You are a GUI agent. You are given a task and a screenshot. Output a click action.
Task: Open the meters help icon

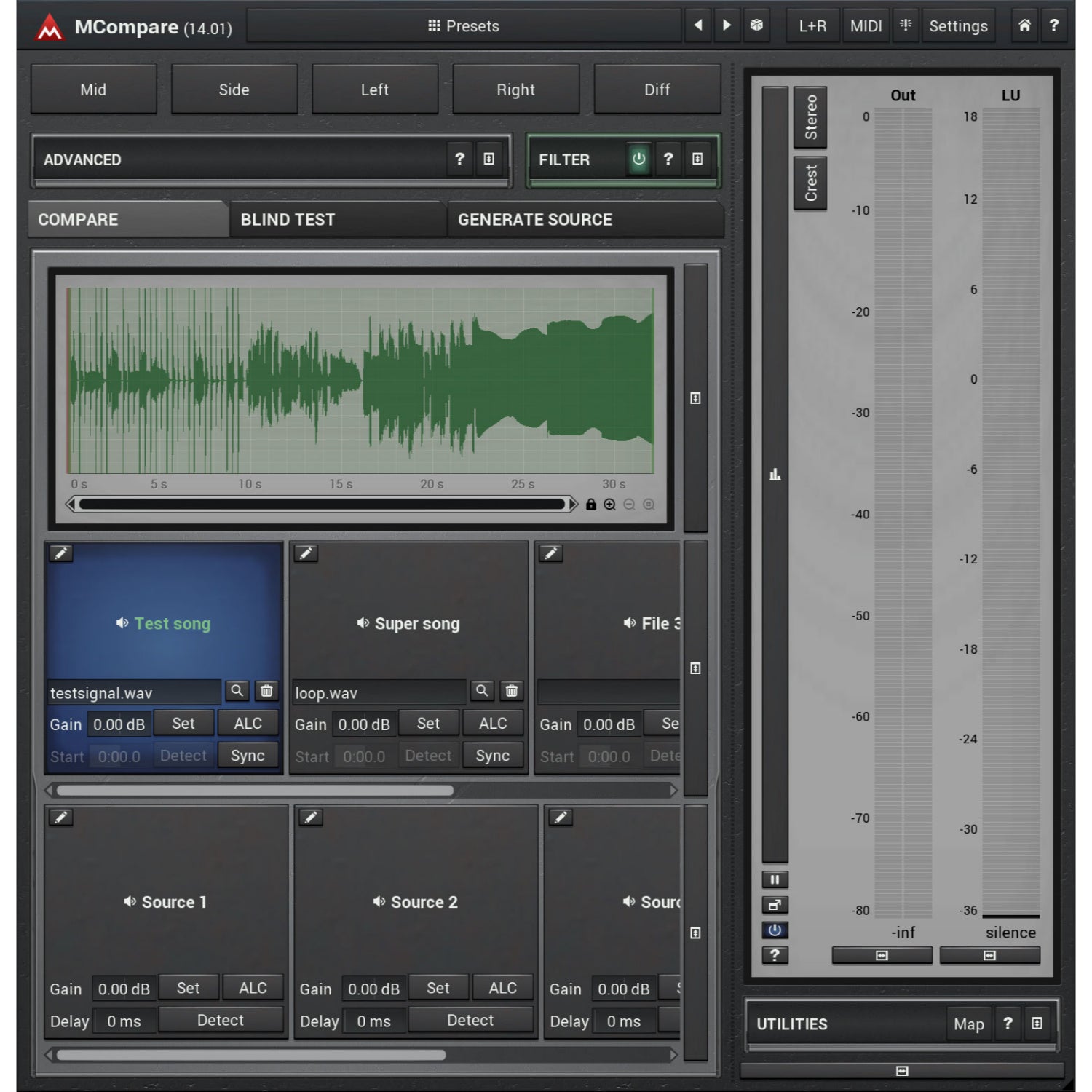(x=775, y=955)
